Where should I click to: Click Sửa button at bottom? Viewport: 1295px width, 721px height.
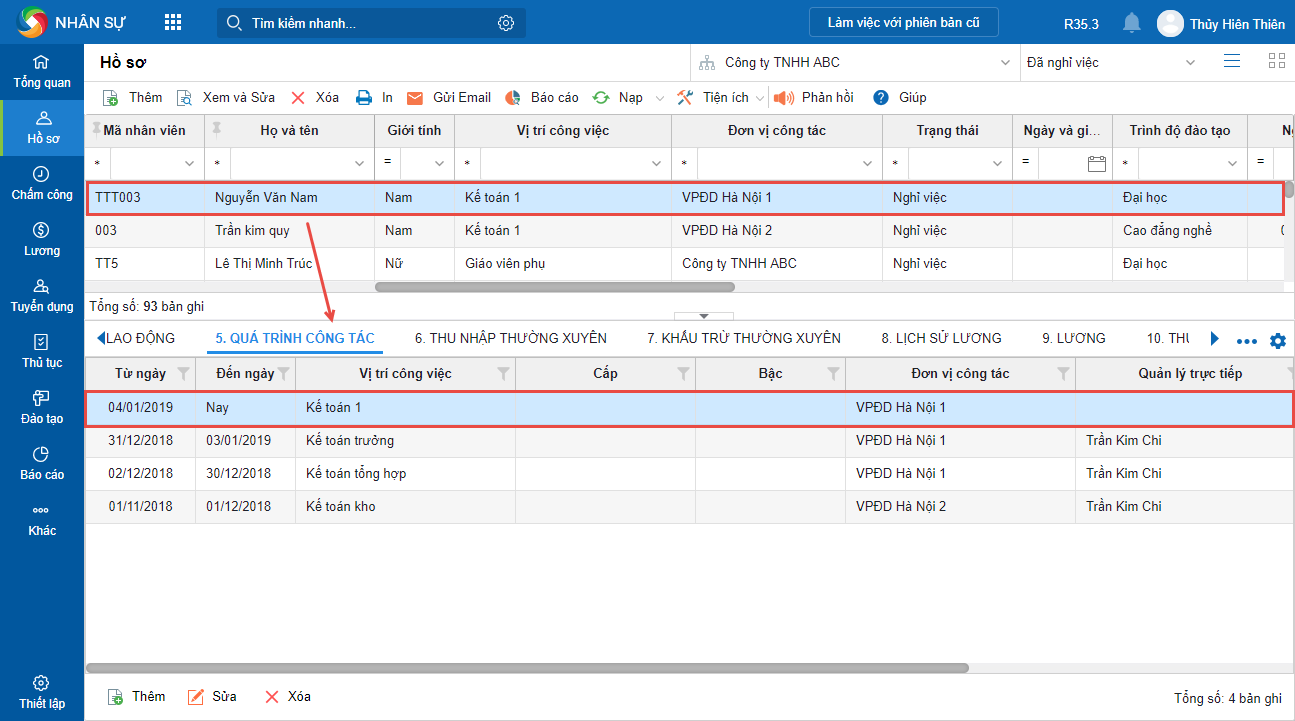(x=212, y=696)
